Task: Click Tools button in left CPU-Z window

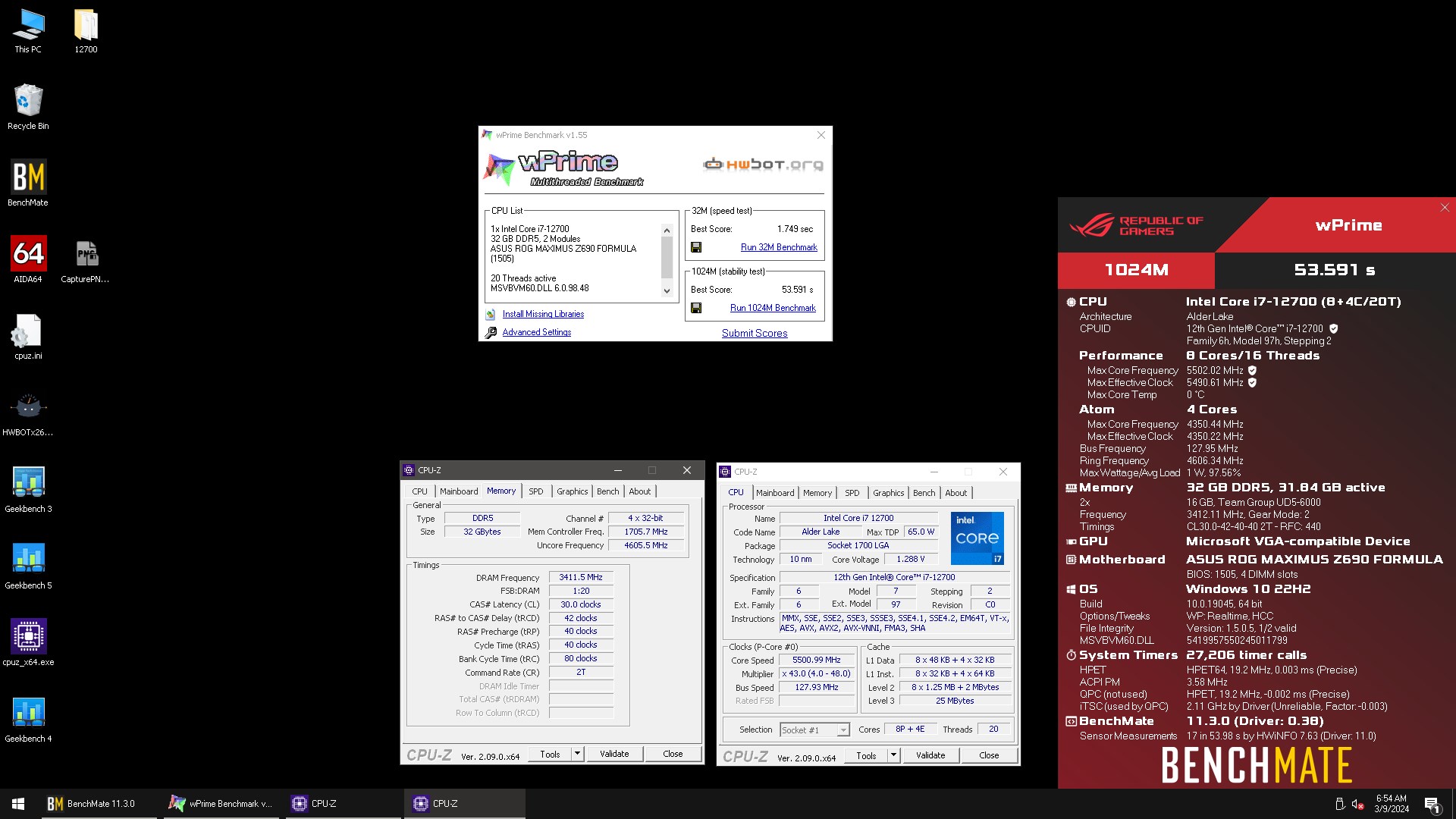Action: pos(550,754)
